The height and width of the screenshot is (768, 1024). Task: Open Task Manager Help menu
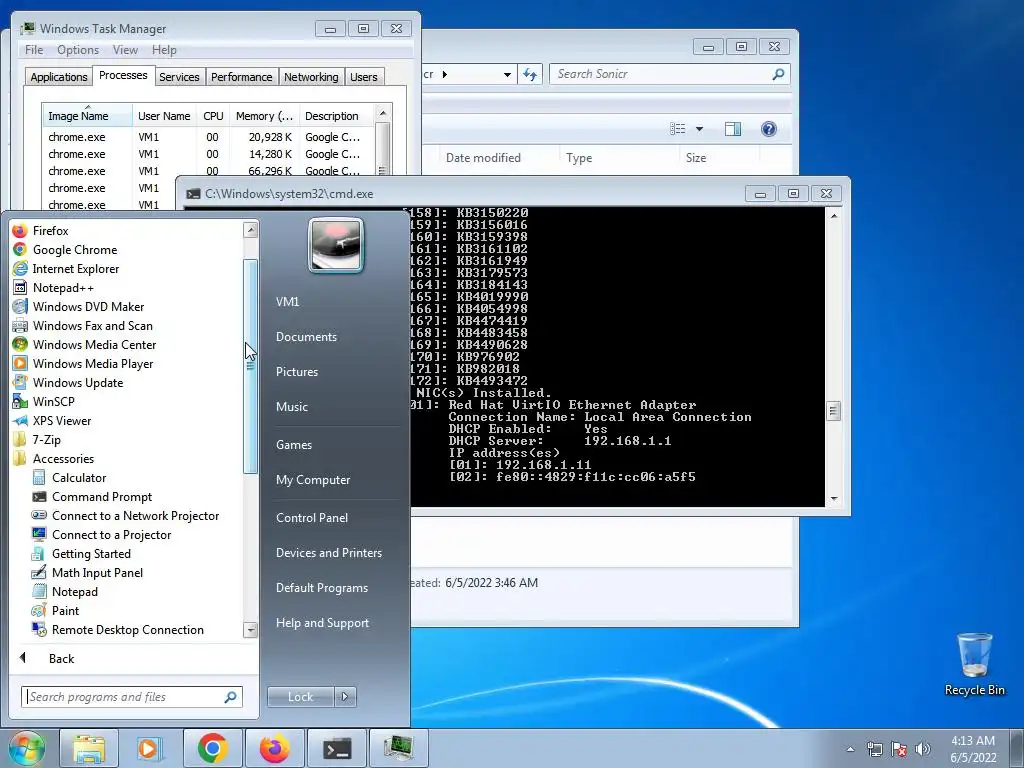pos(164,50)
